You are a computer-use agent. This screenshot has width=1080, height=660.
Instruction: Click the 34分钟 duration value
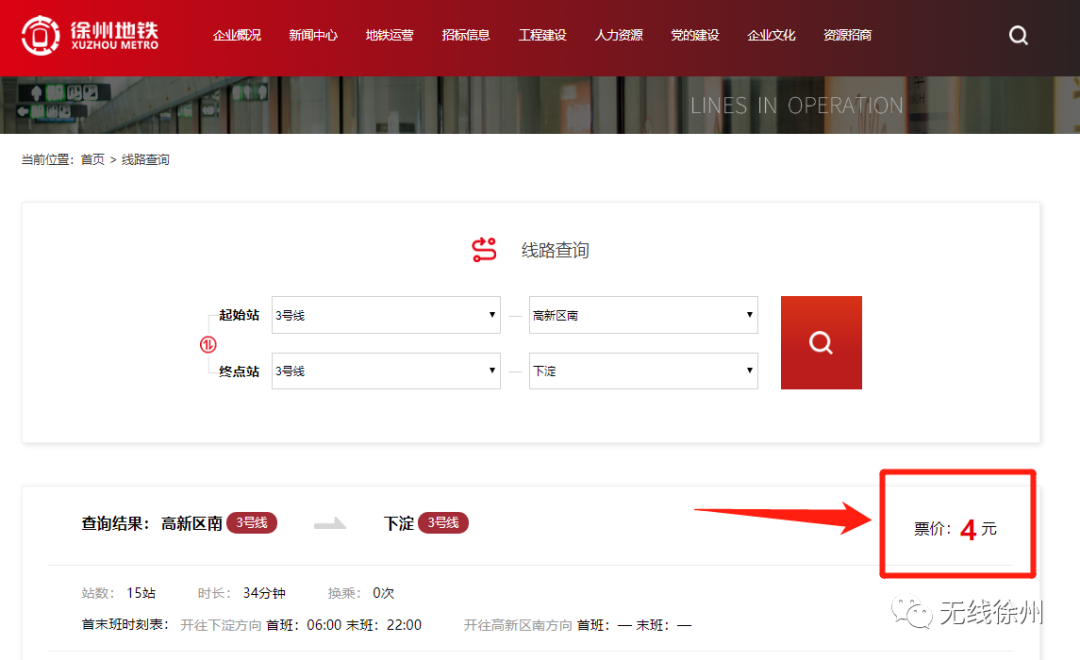coord(264,593)
